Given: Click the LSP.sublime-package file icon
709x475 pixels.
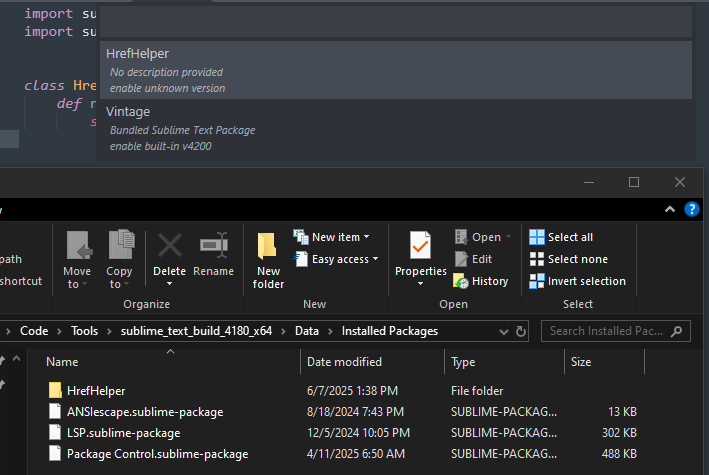Looking at the screenshot, I should [x=55, y=432].
